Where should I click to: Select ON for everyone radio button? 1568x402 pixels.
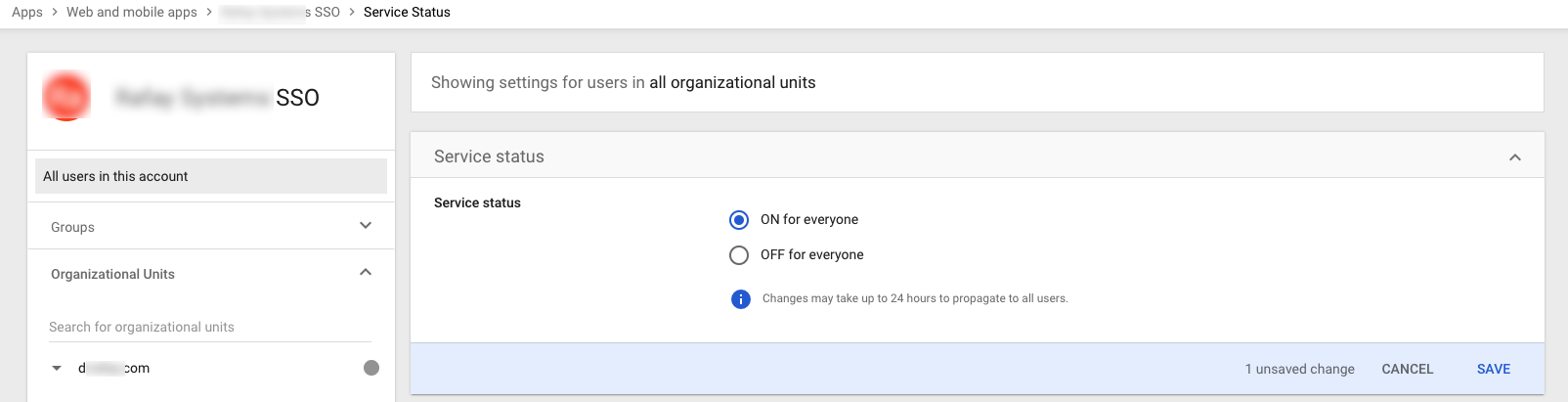tap(739, 220)
